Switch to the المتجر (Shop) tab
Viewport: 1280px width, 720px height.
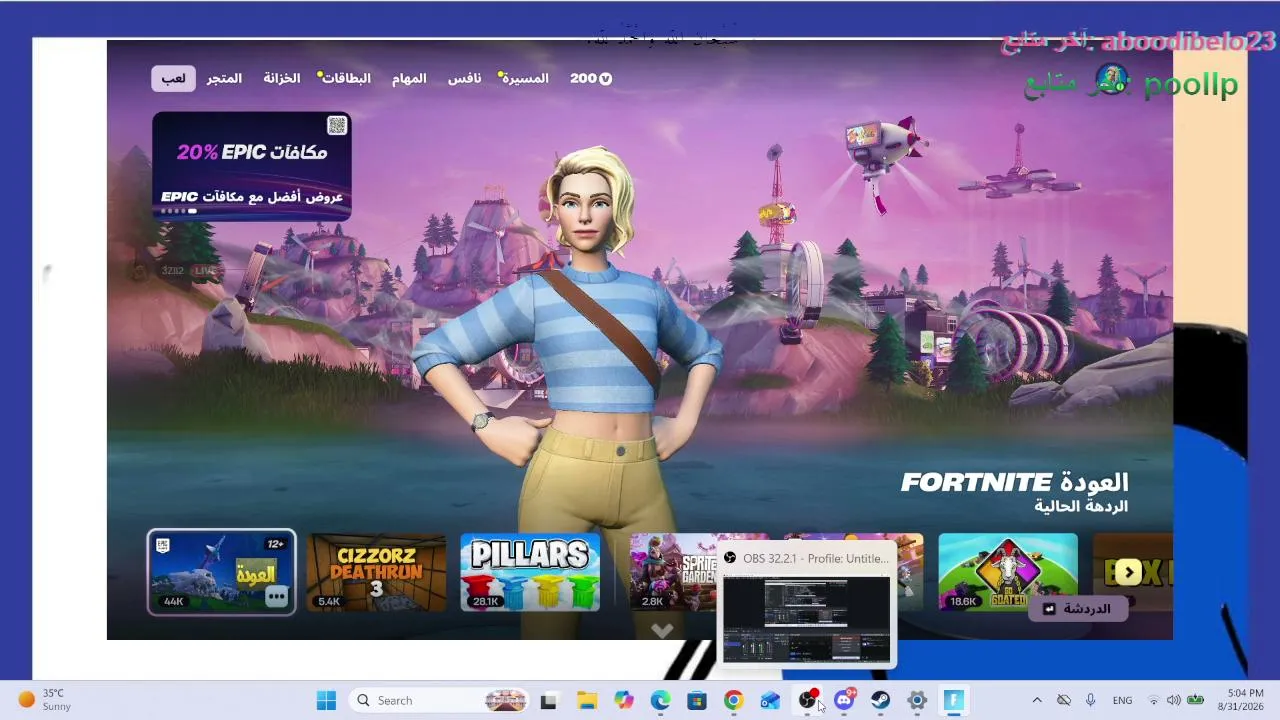point(225,78)
